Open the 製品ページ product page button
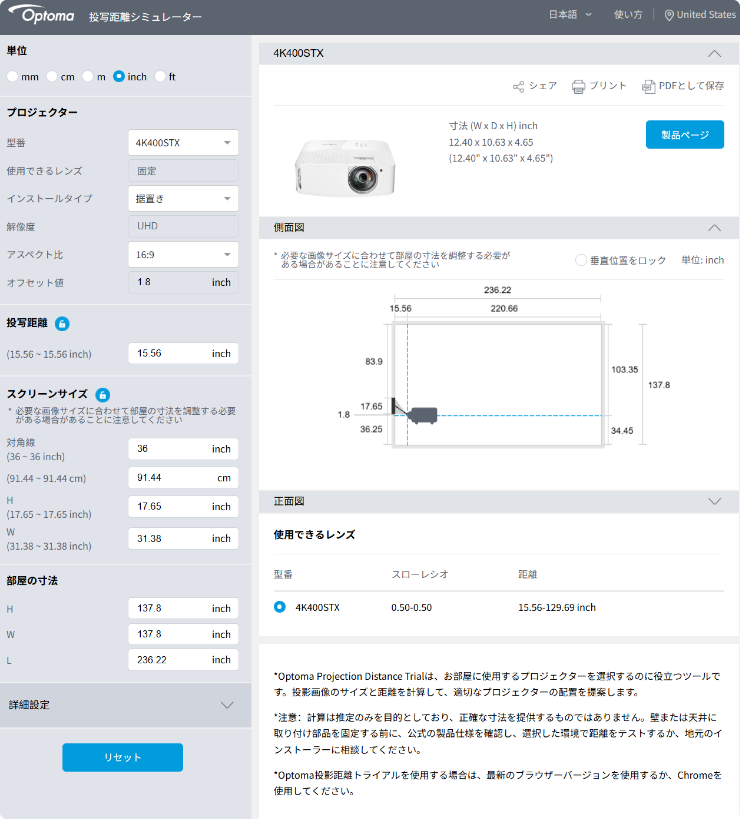The width and height of the screenshot is (740, 819). (685, 135)
